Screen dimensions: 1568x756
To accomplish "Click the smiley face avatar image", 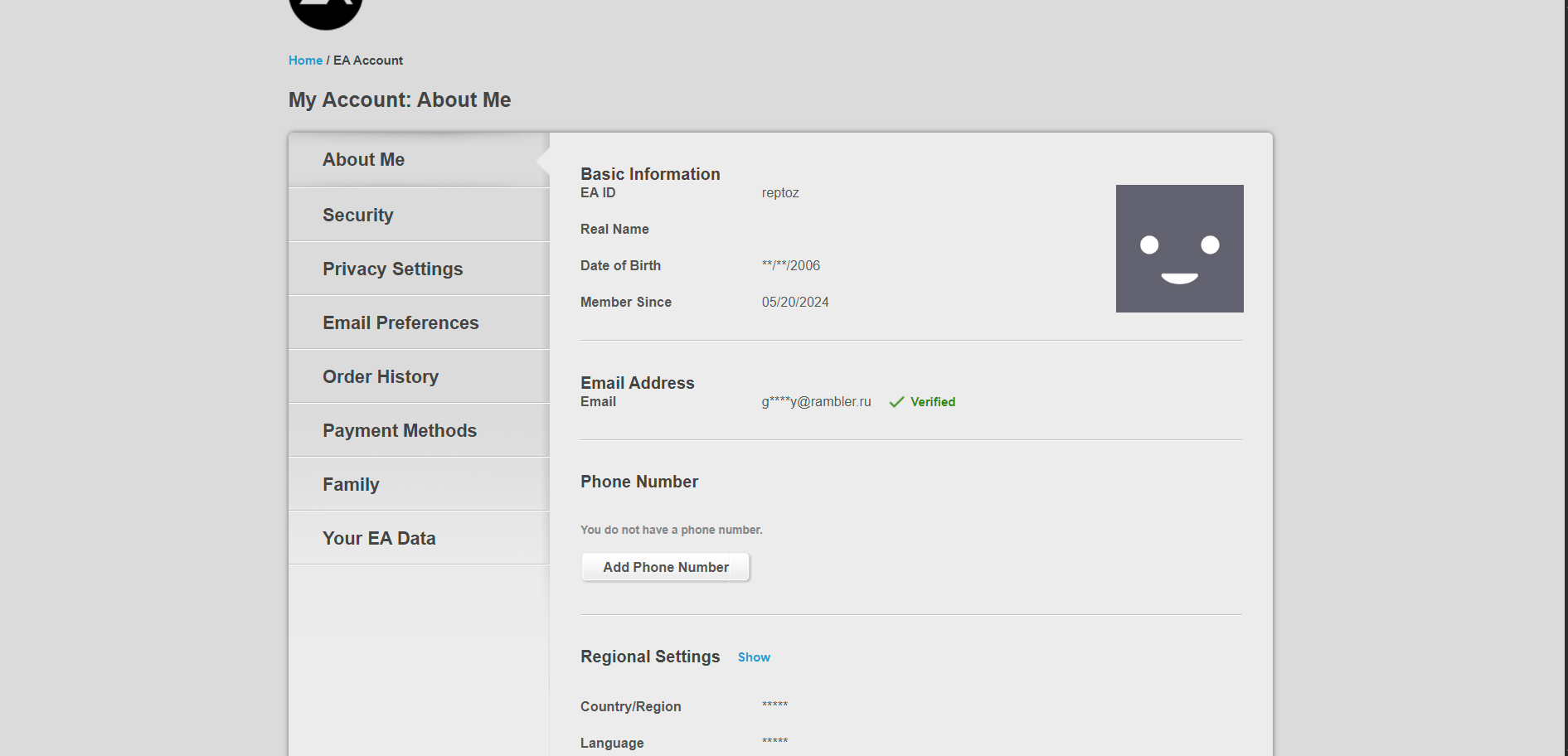I will click(x=1179, y=249).
